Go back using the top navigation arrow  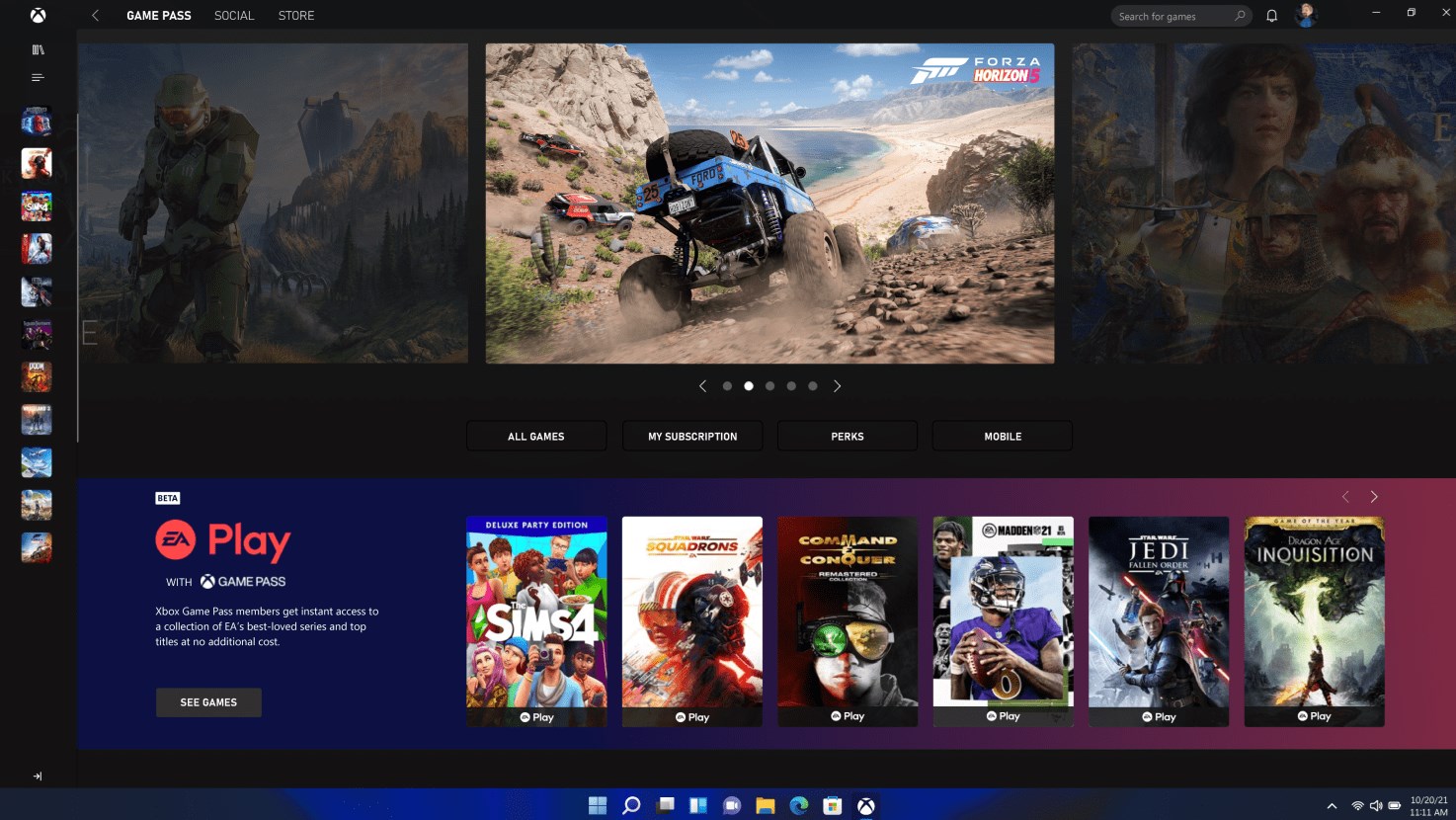[96, 16]
